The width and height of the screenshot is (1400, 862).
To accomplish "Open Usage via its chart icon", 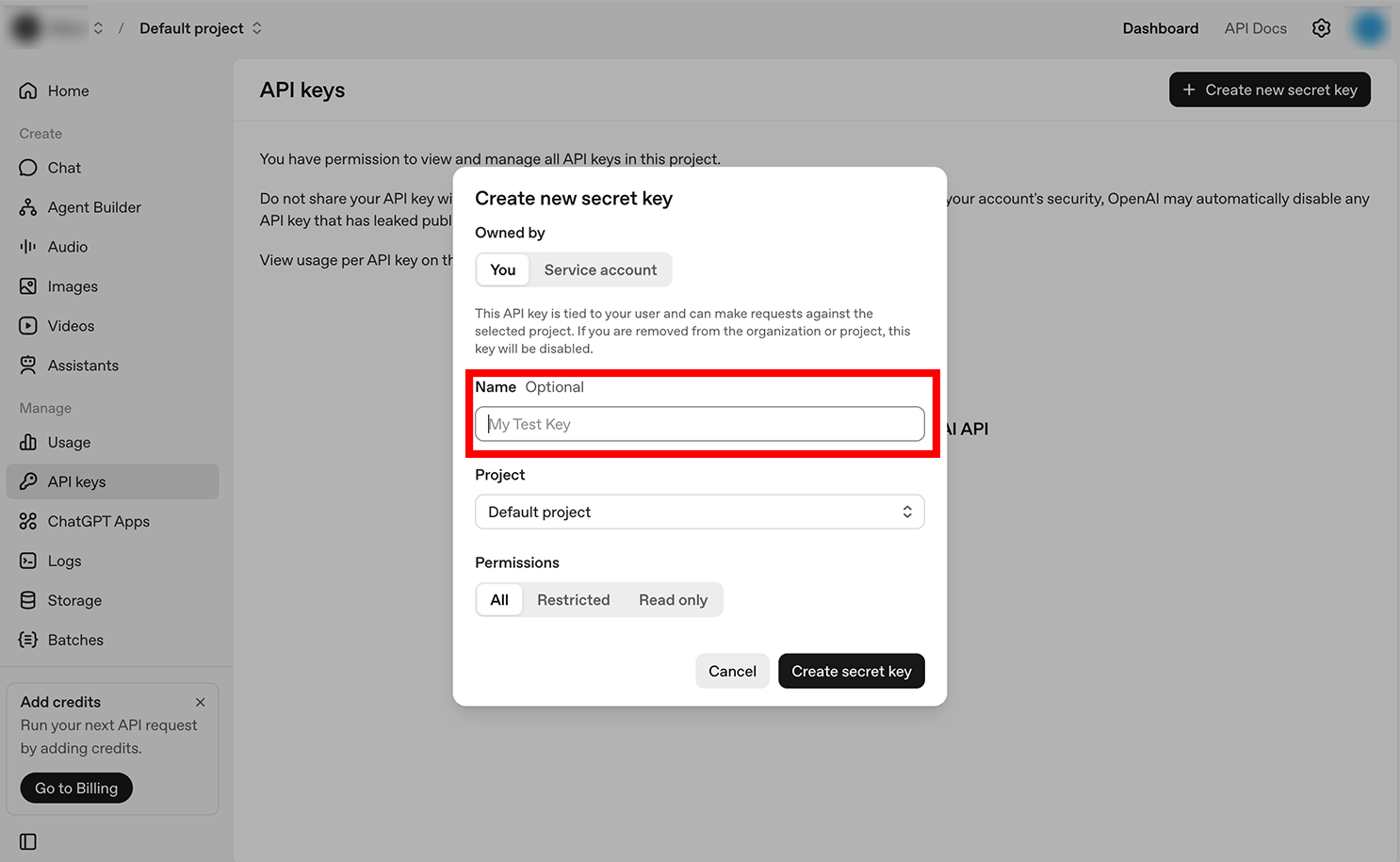I will [x=28, y=443].
